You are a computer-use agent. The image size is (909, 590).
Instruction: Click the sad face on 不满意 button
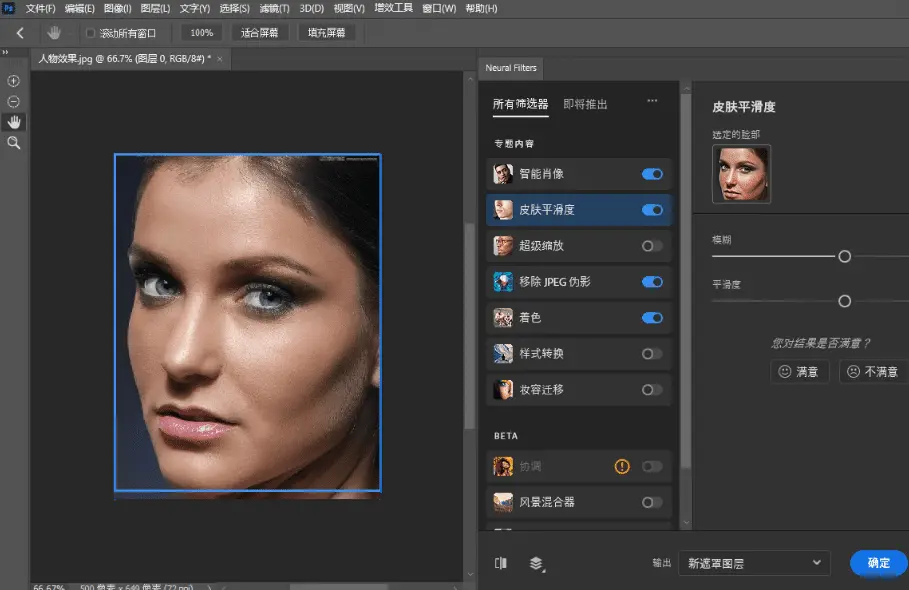click(853, 372)
